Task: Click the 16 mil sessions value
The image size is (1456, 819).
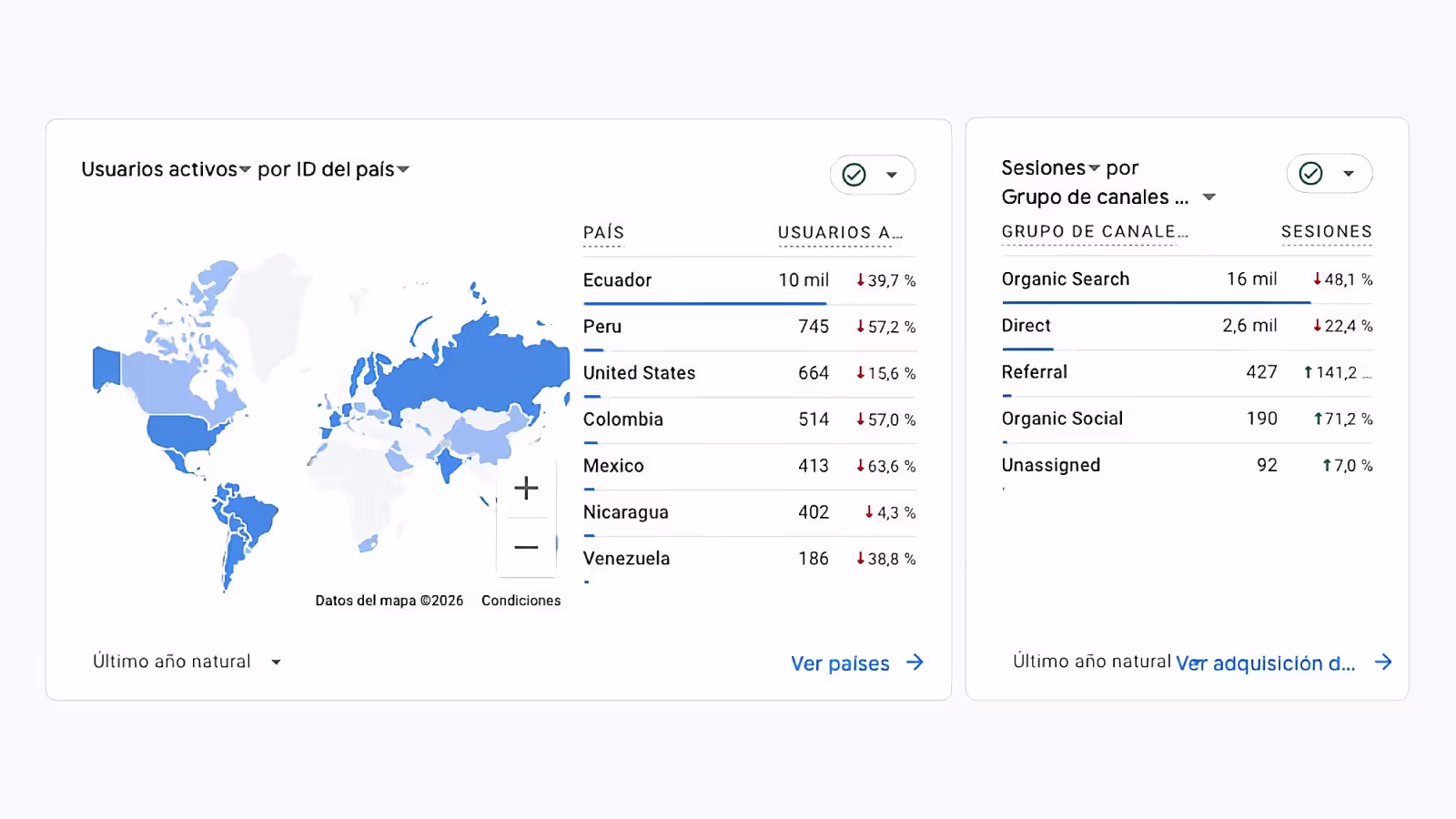Action: click(x=1251, y=279)
